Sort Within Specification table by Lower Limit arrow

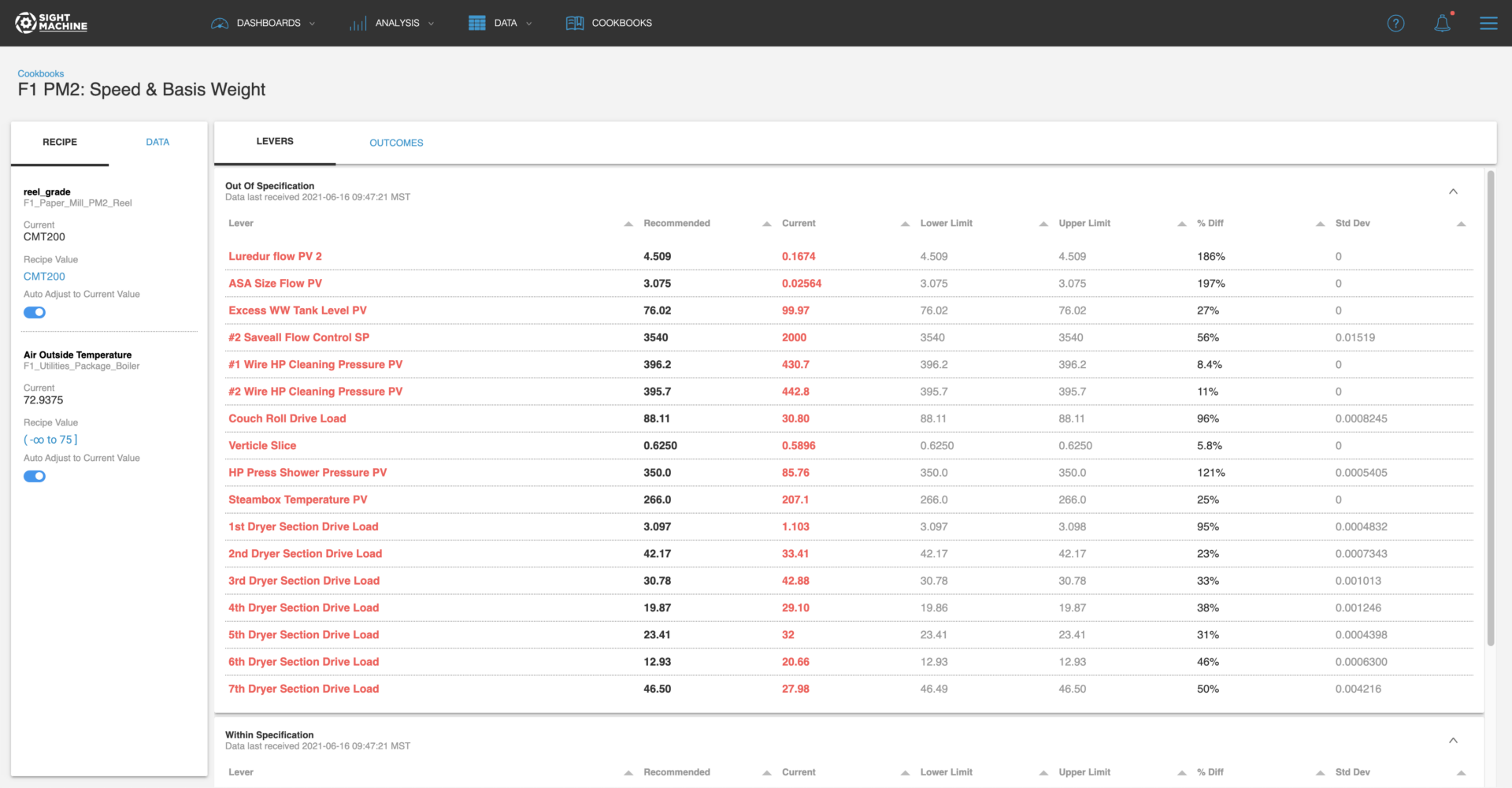pos(1043,773)
